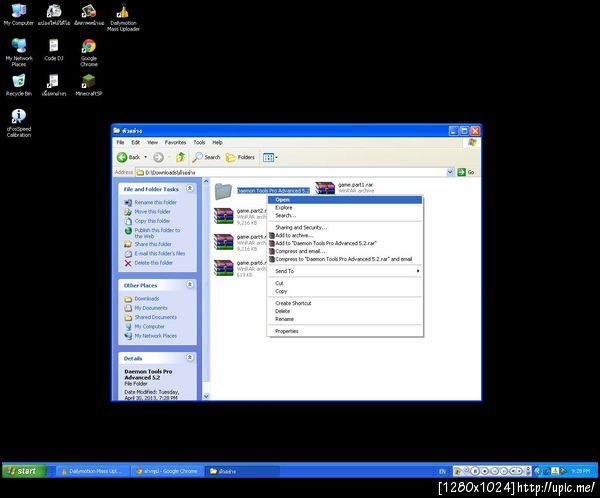This screenshot has height=498, width=600.
Task: Open Search pane in Explorer toolbar
Action: pos(207,157)
